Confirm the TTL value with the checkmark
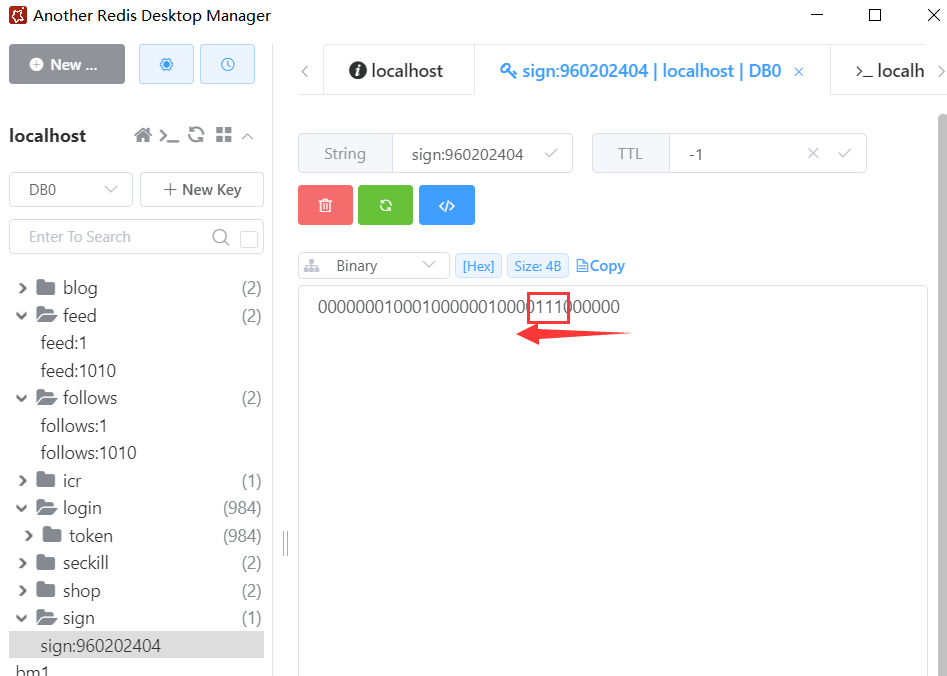The width and height of the screenshot is (947, 676). [845, 154]
